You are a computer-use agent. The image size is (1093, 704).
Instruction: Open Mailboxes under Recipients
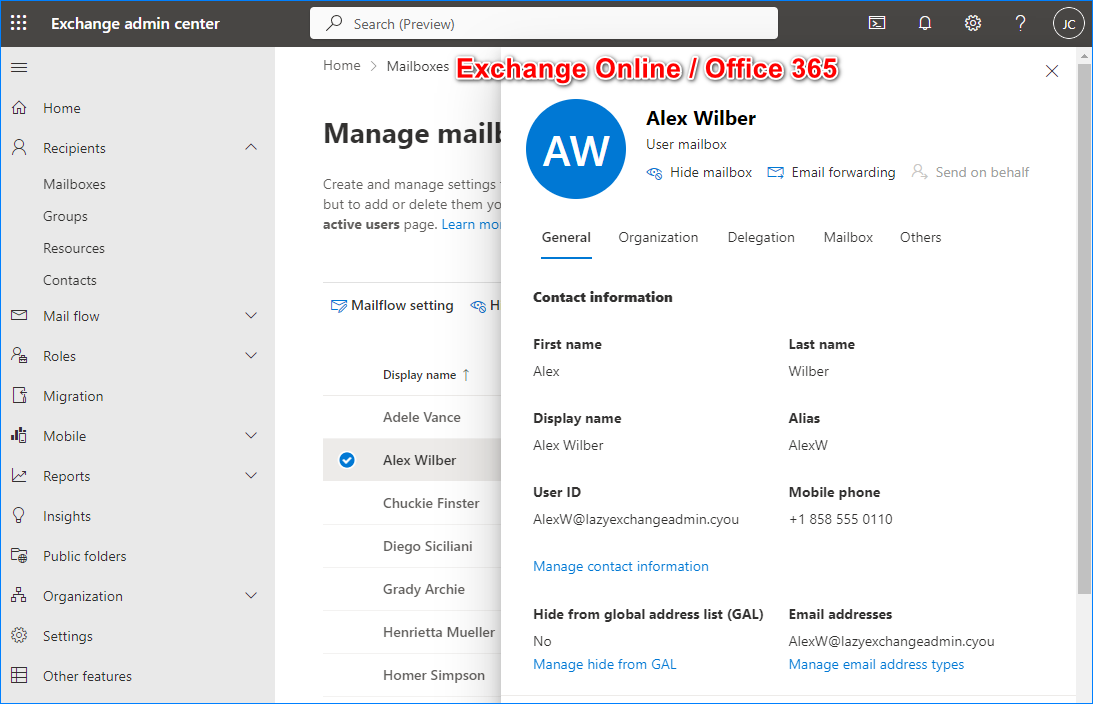click(75, 184)
